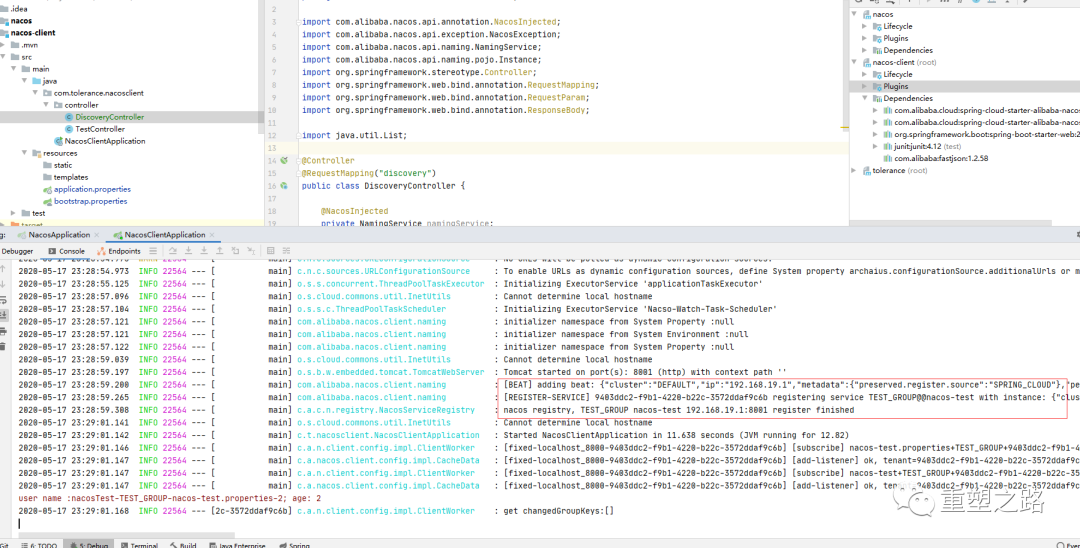1080x548 pixels.
Task: Click the Run to Cursor debug icon
Action: coord(251,251)
